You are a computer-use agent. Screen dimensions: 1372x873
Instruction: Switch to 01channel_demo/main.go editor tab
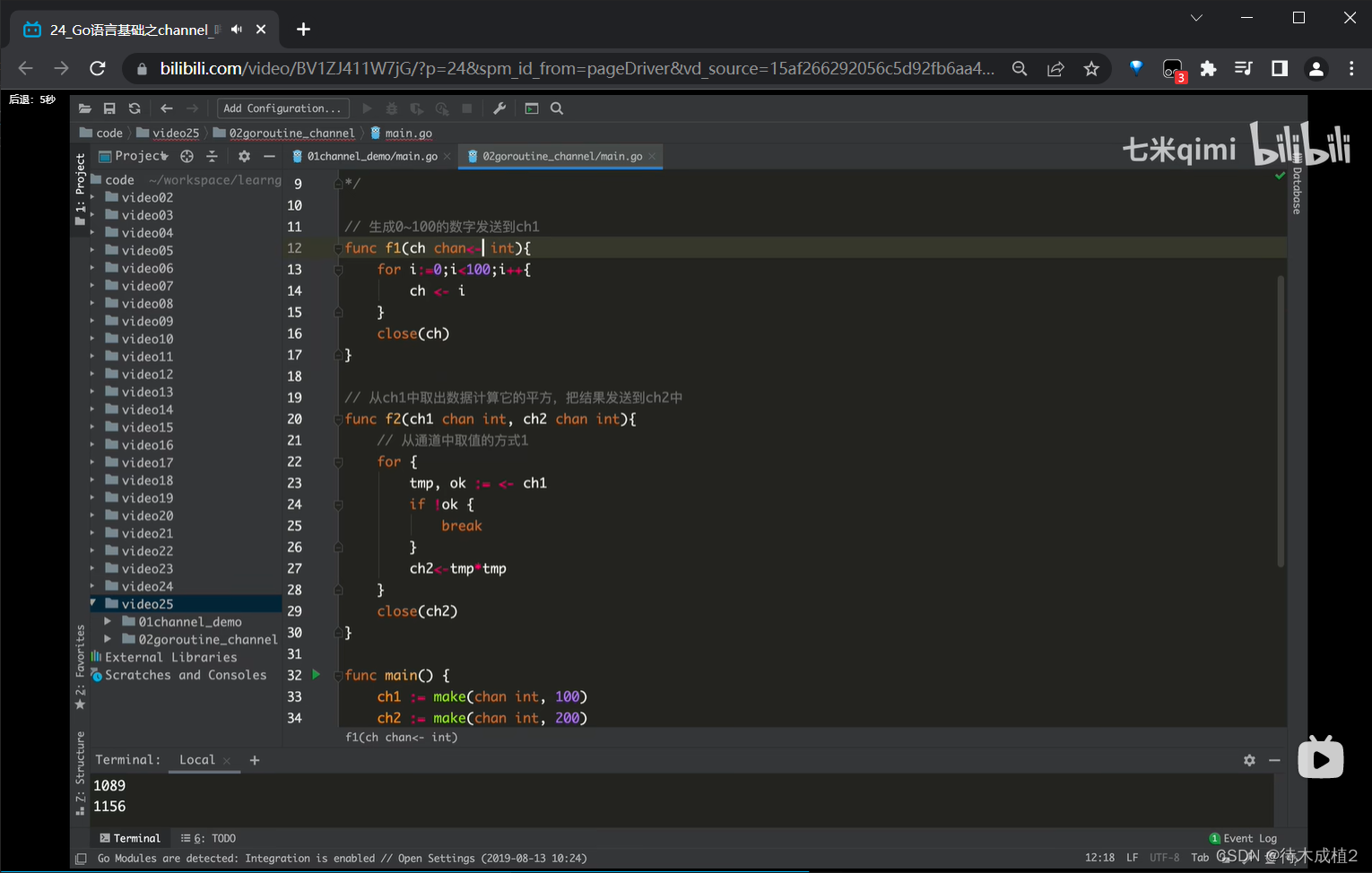tap(371, 156)
